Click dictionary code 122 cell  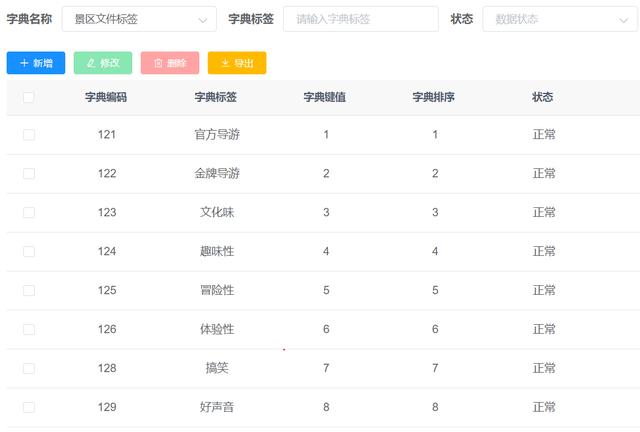[107, 174]
